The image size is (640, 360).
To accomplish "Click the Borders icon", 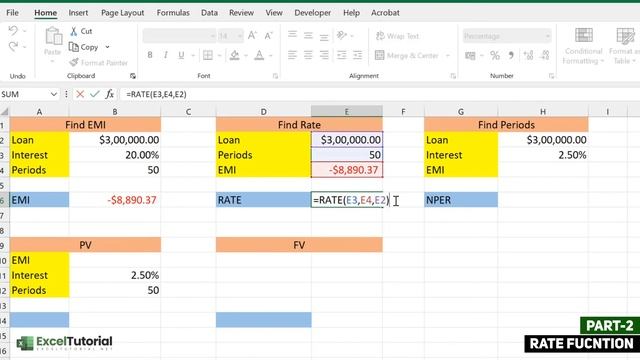I will [x=208, y=55].
